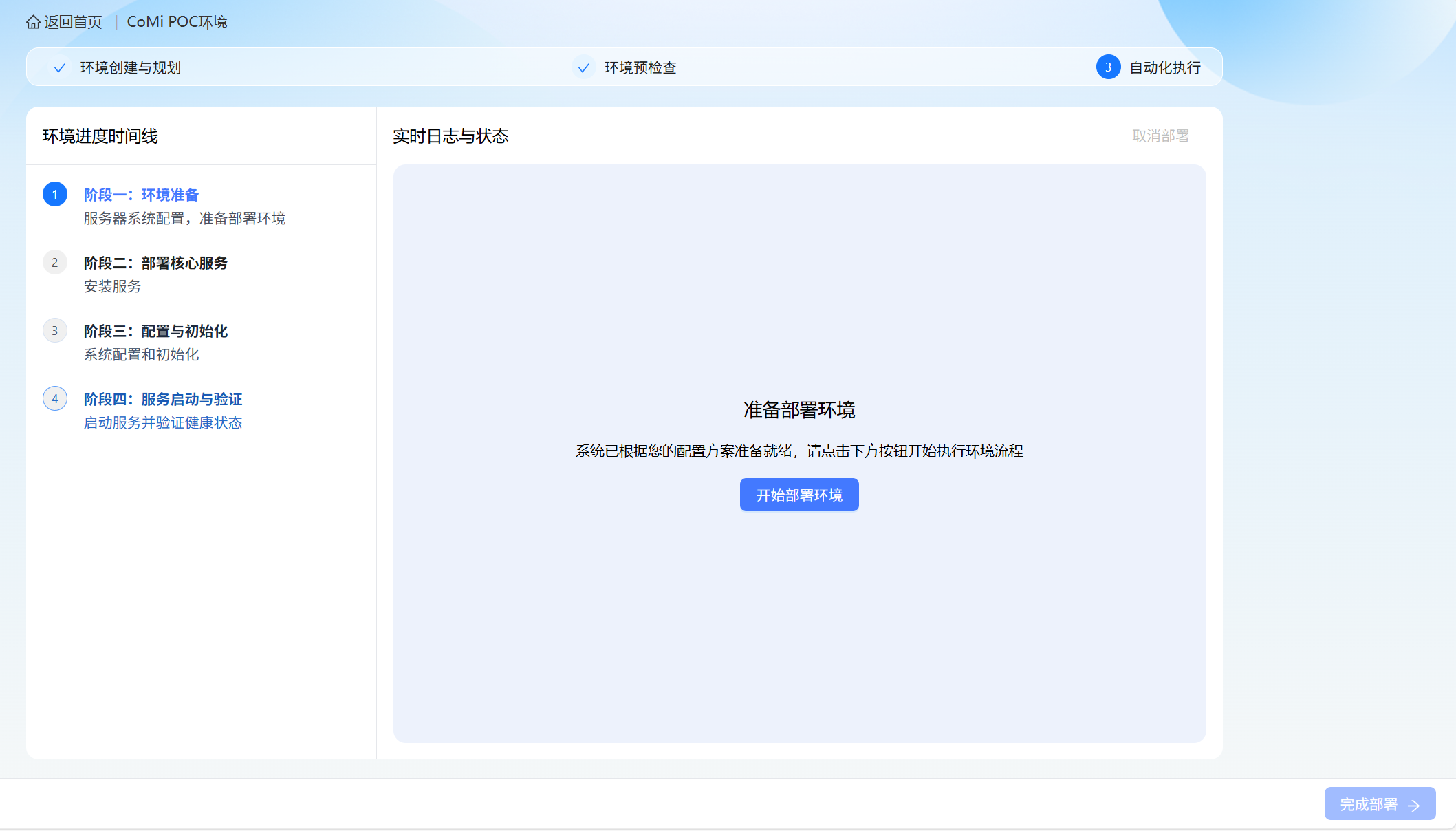The width and height of the screenshot is (1456, 831).
Task: Go back via 返回首页 link
Action: pyautogui.click(x=73, y=22)
